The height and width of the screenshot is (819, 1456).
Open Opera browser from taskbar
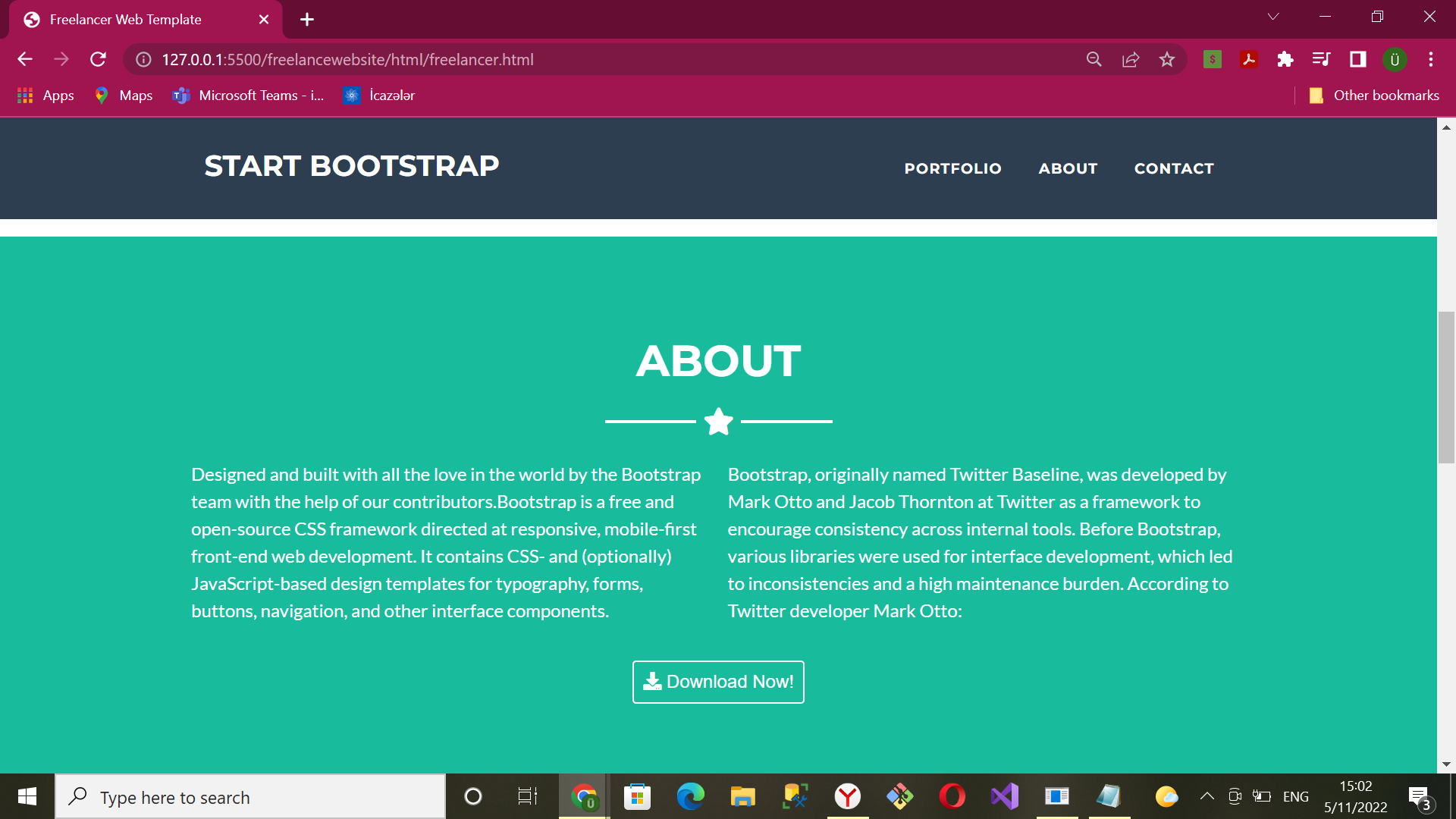tap(952, 796)
